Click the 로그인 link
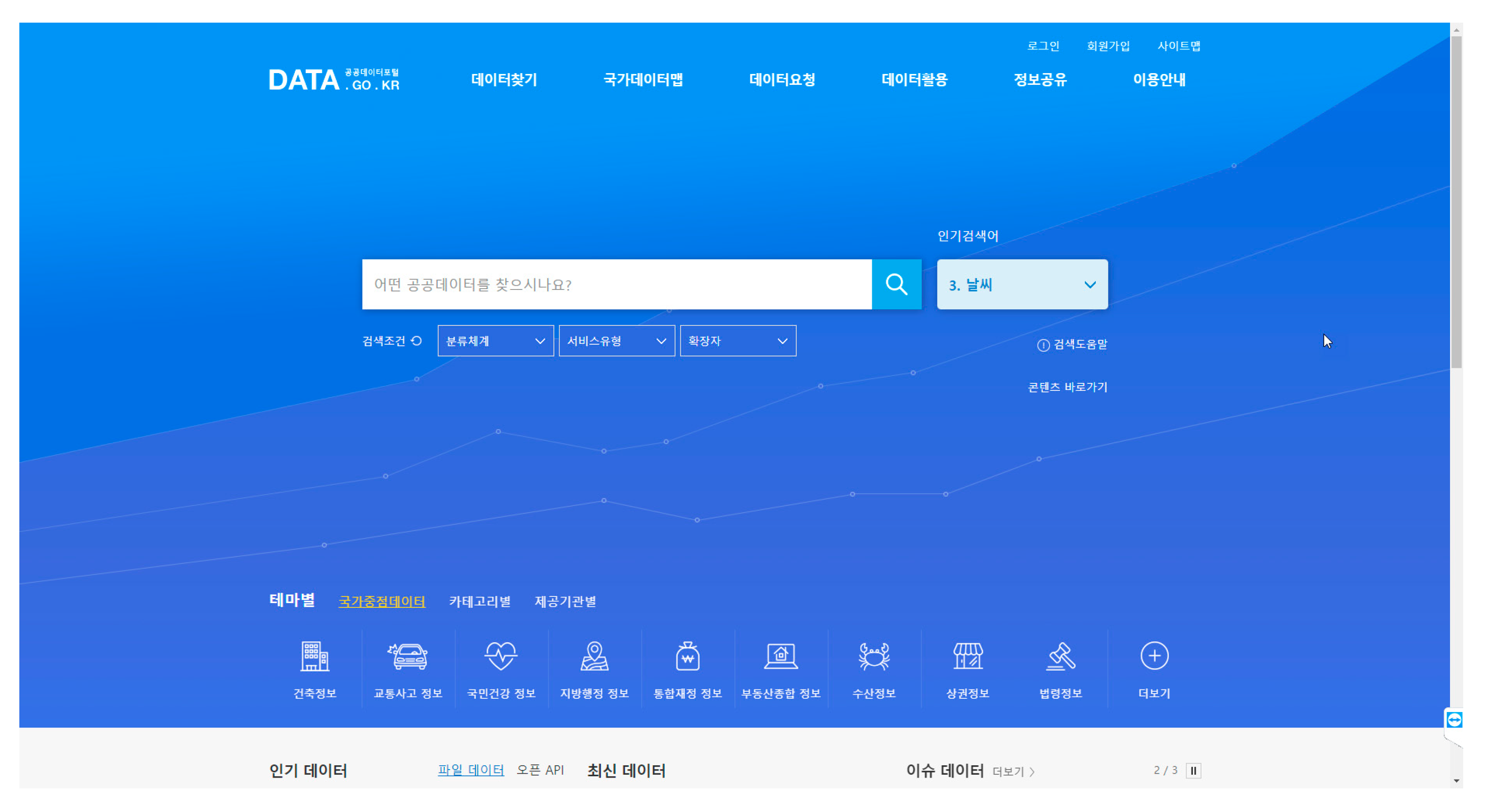 point(1043,46)
